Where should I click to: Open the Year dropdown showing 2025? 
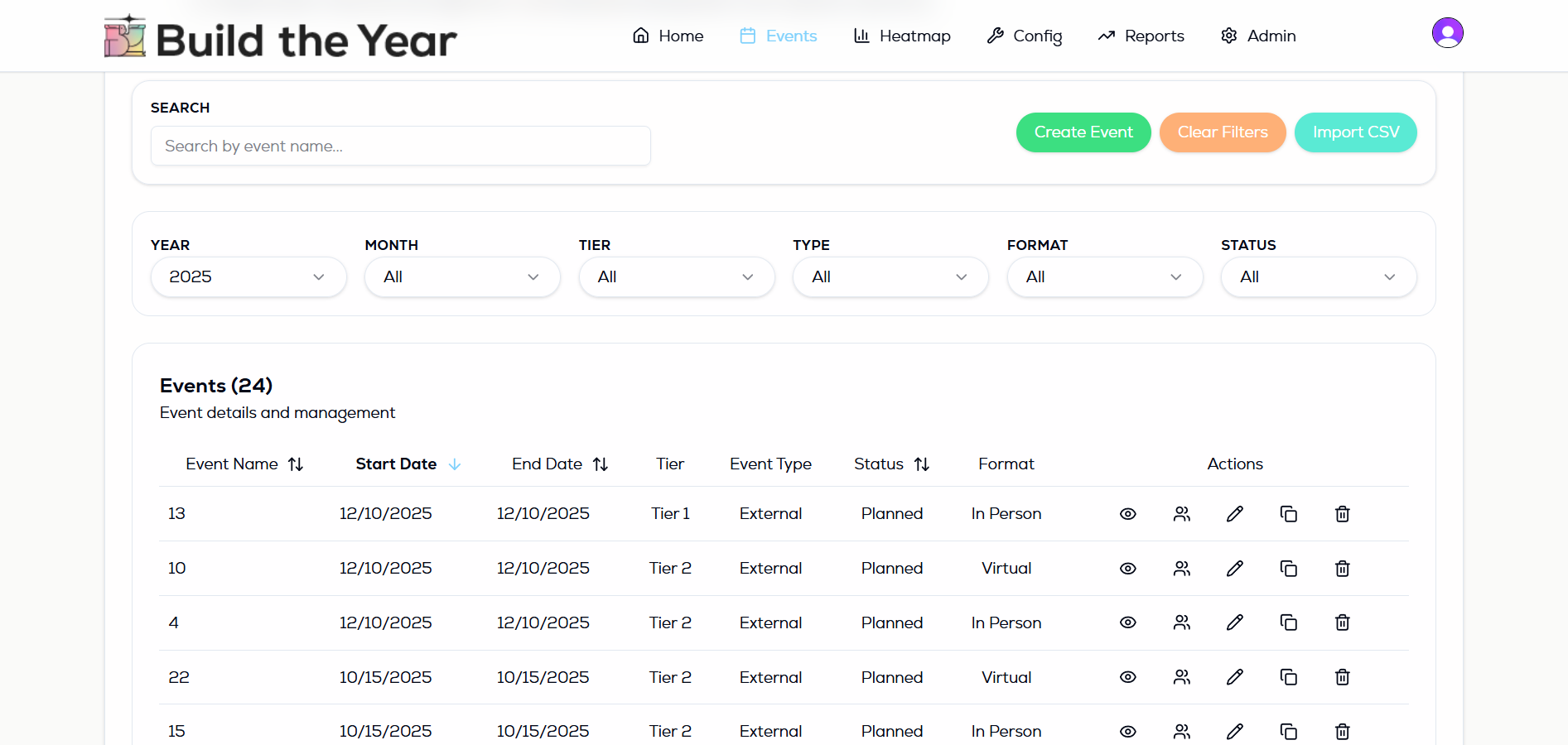tap(248, 277)
